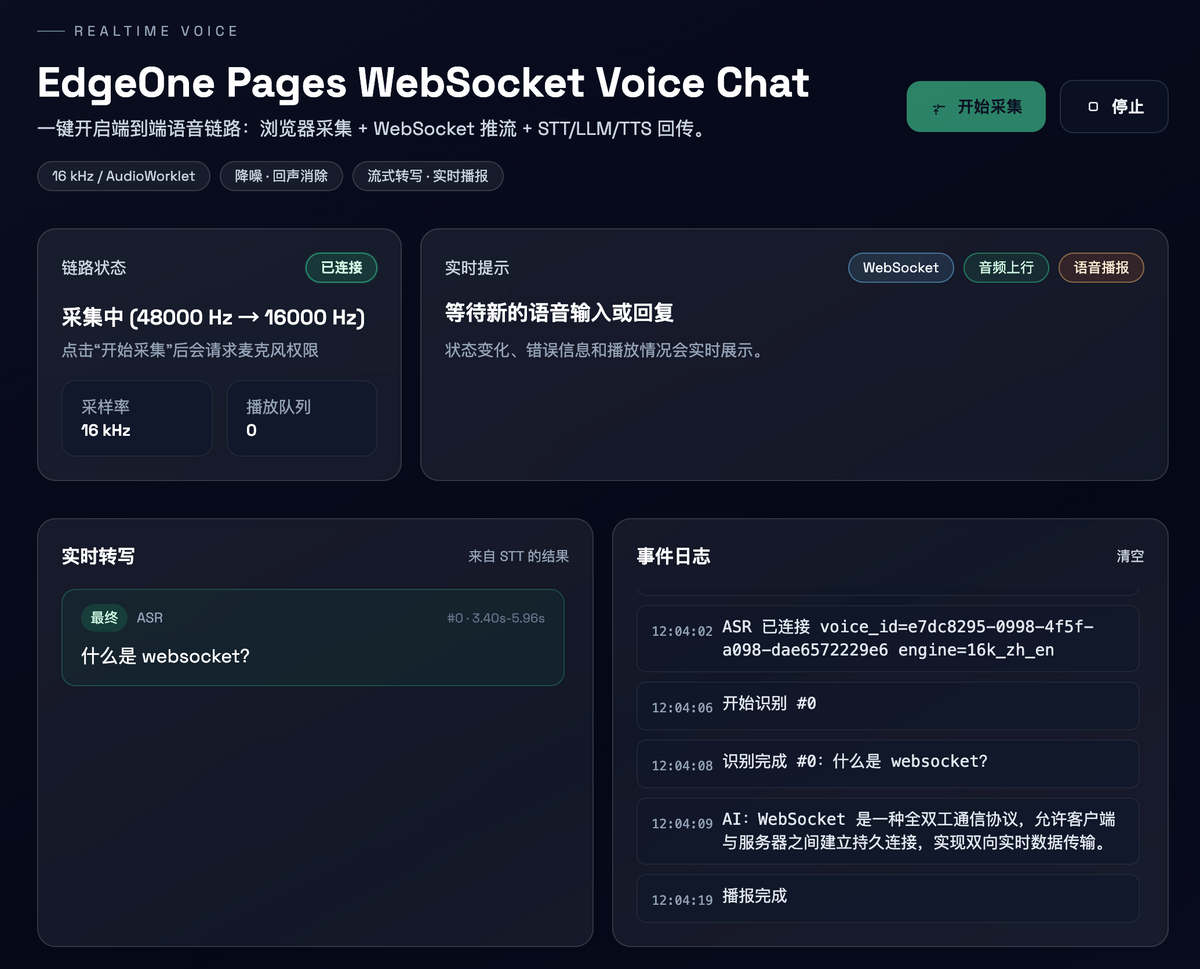Click the stop square icon inside the 停止 button
The width and height of the screenshot is (1200, 969).
tap(1094, 105)
